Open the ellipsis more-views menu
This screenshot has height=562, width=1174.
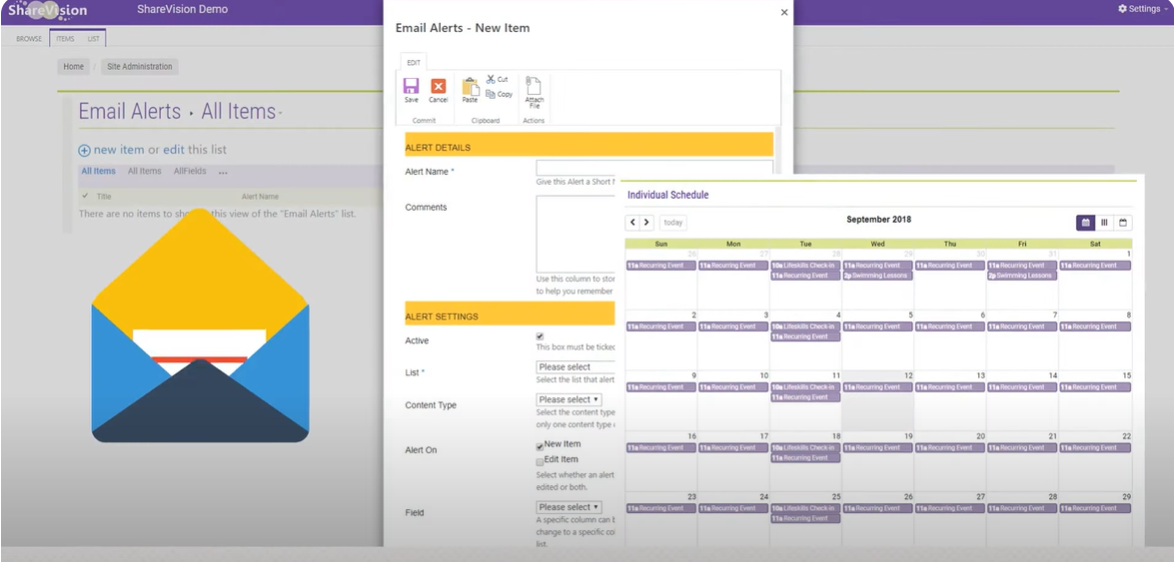pyautogui.click(x=223, y=171)
